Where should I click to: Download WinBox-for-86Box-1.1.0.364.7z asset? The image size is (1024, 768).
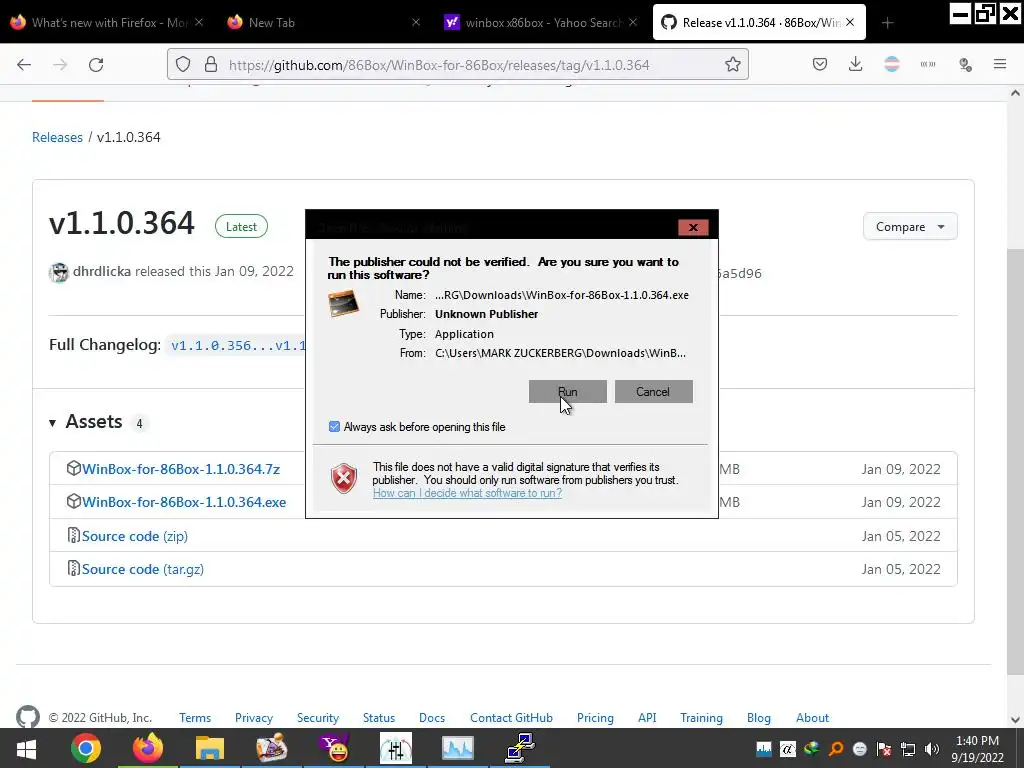tap(181, 469)
